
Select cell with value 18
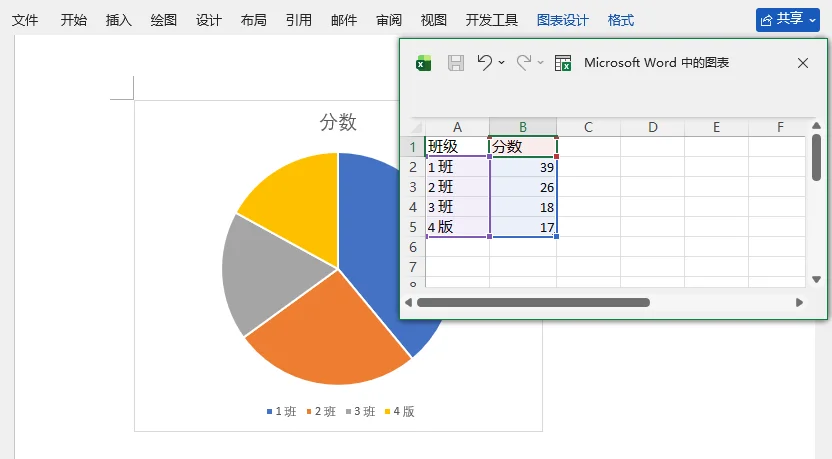523,207
